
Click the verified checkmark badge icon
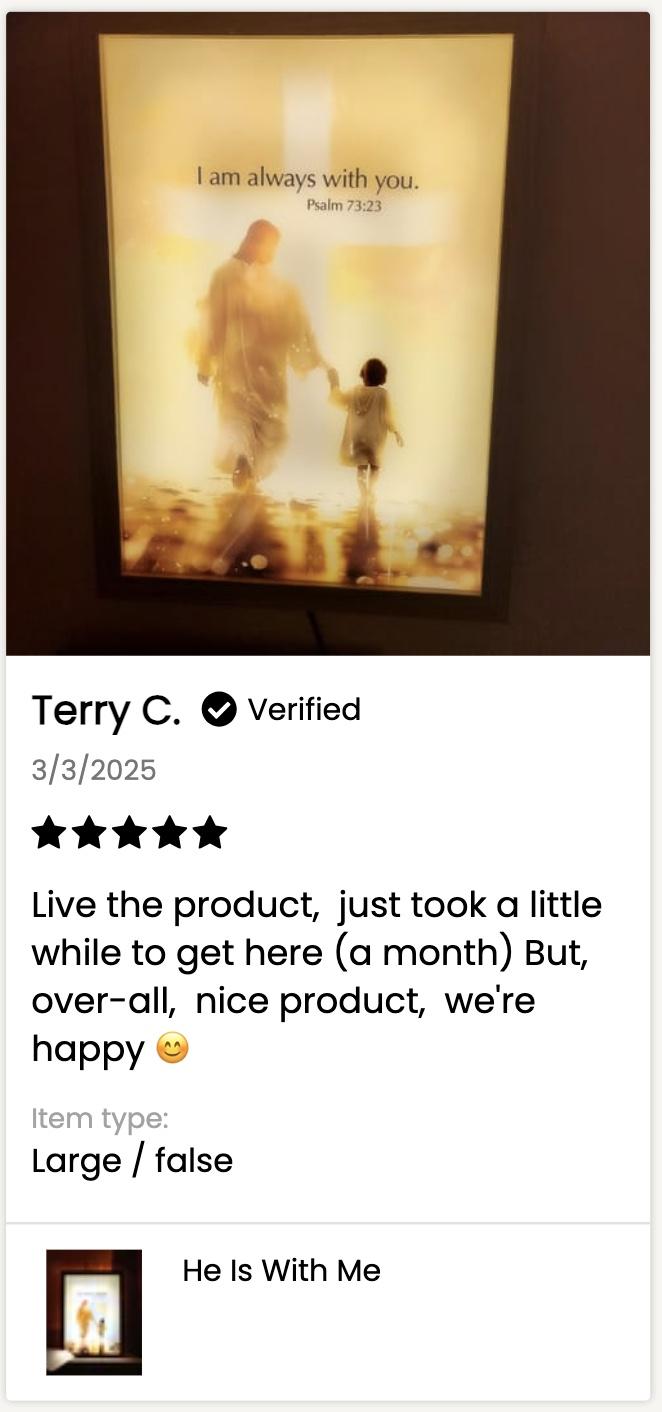[x=219, y=710]
